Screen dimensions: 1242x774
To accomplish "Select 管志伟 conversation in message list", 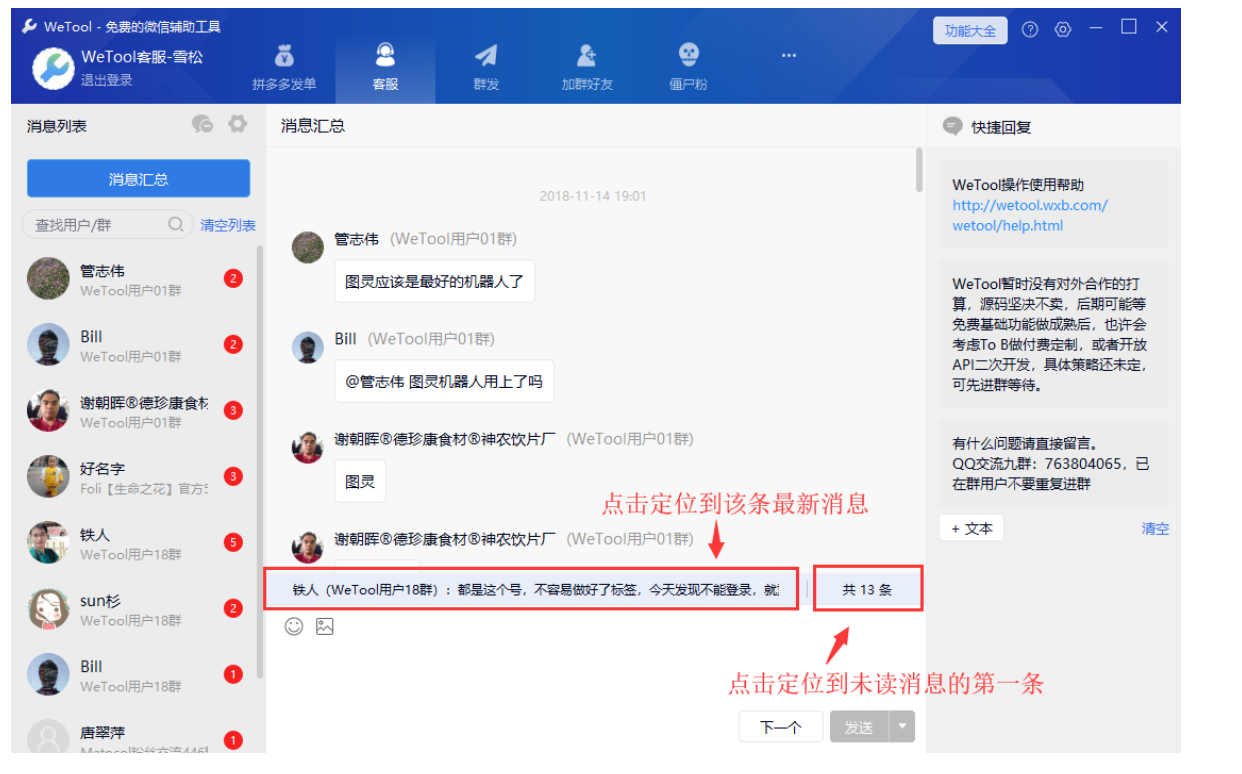I will point(138,279).
